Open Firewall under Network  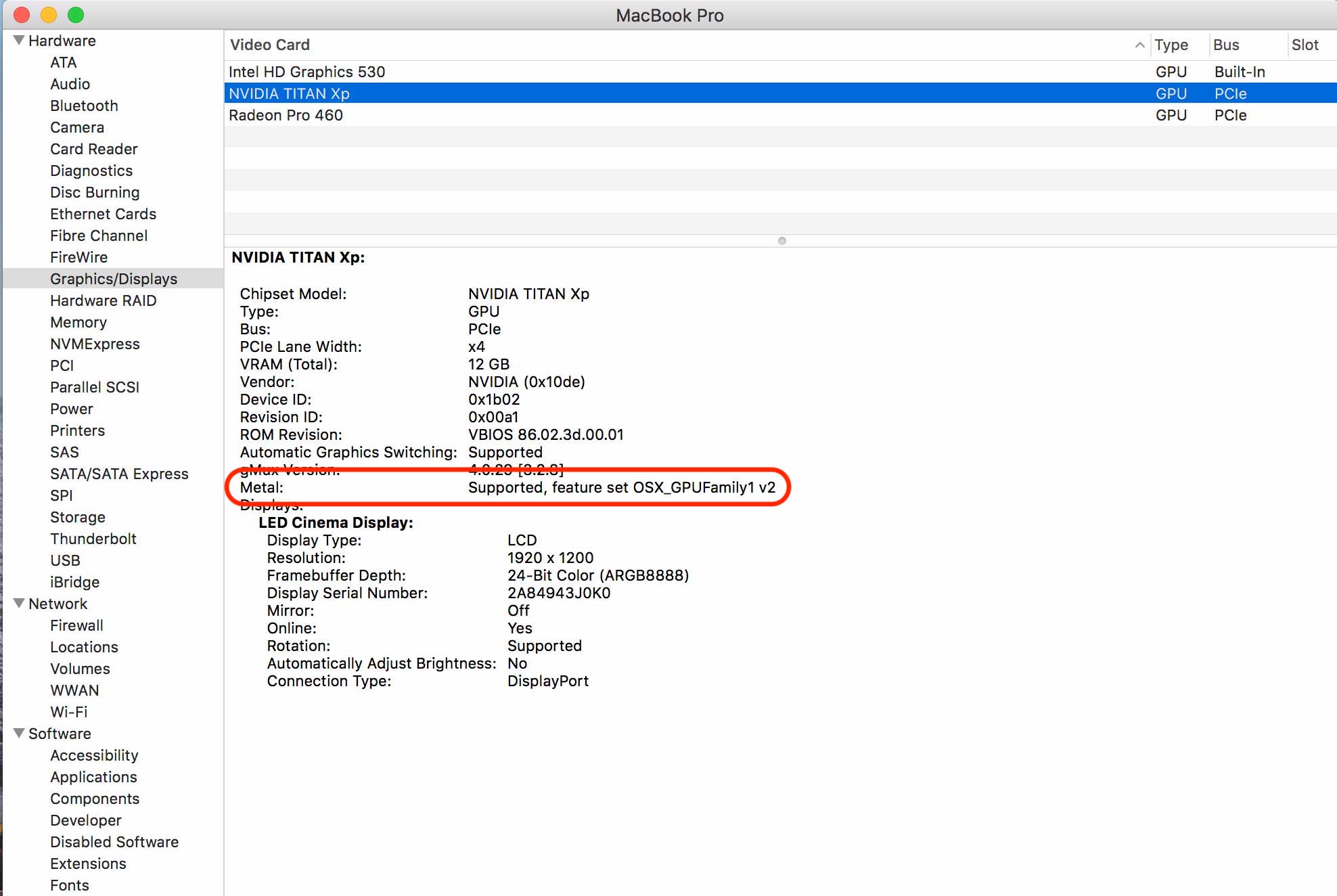click(x=76, y=625)
